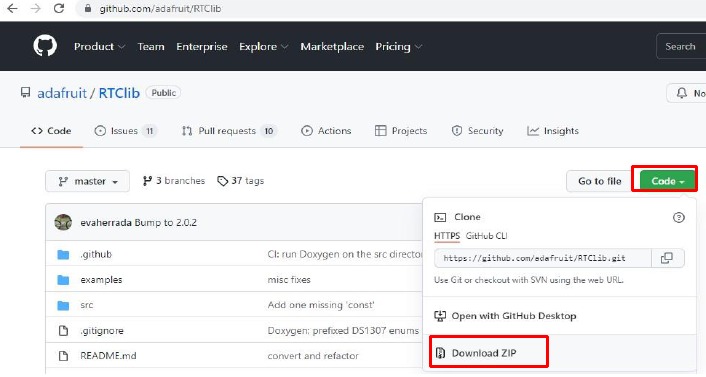Screen dimensions: 706x377
Task: View 3 branches link
Action: [174, 181]
